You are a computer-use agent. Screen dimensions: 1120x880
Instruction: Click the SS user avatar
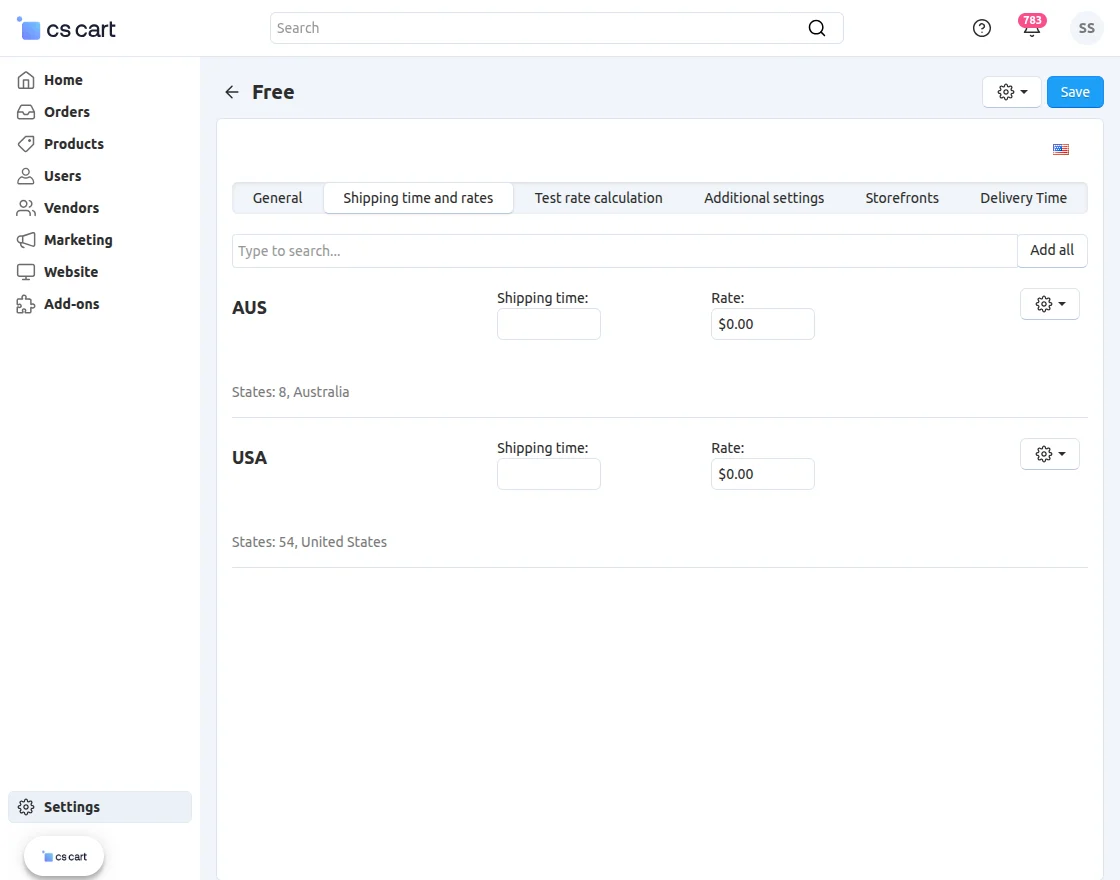[1086, 28]
